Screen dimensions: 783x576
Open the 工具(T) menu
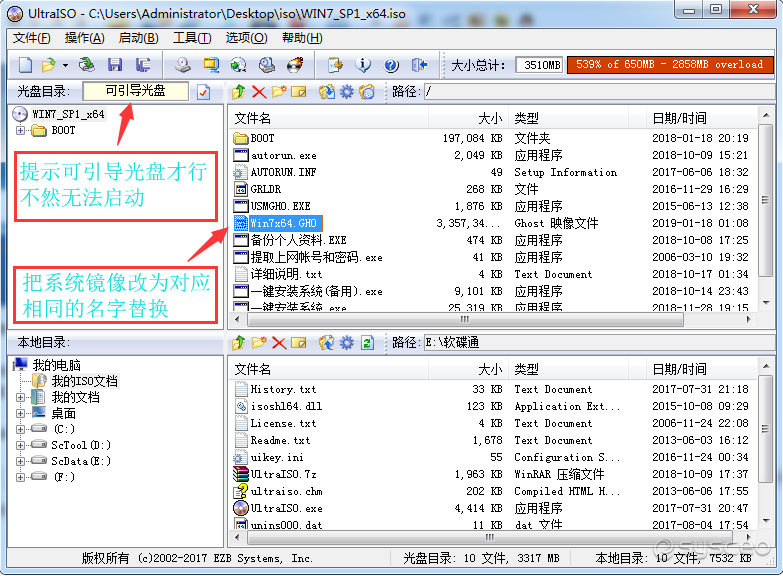click(x=192, y=38)
